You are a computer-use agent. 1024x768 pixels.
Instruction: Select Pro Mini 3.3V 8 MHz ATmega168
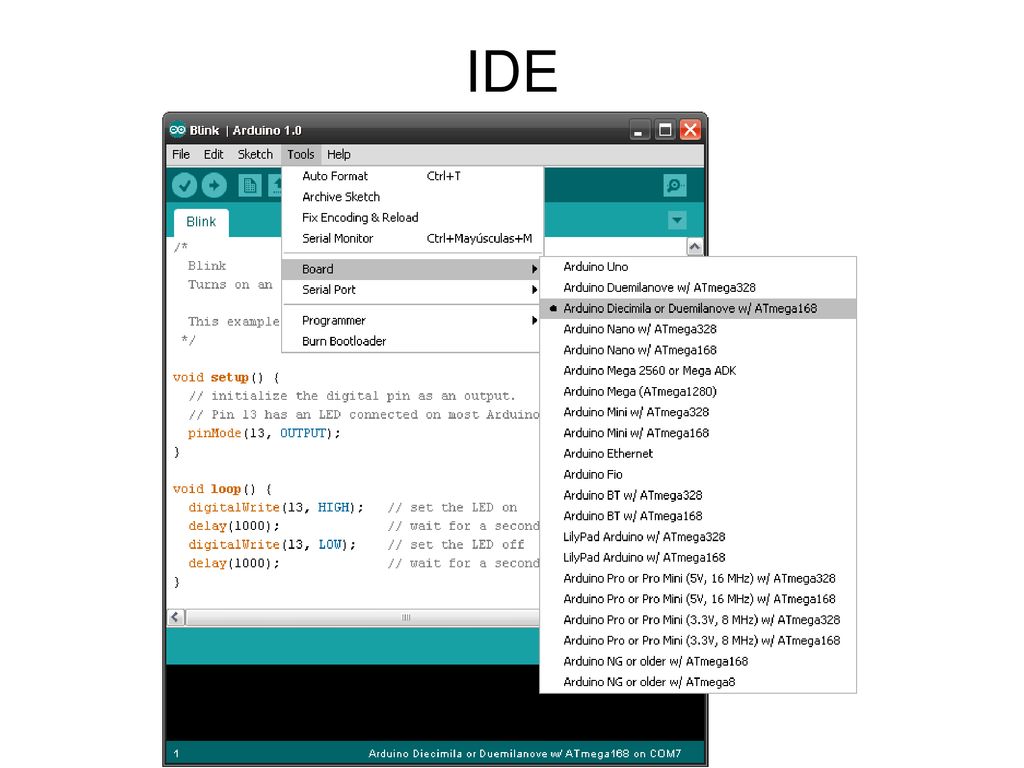click(x=698, y=641)
